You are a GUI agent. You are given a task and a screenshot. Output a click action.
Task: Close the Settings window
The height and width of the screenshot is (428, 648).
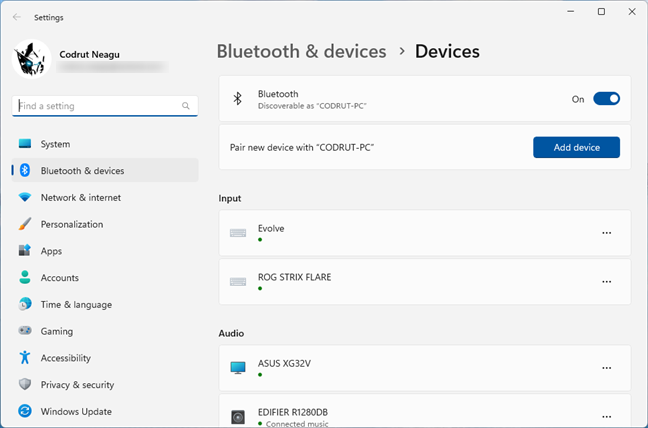pyautogui.click(x=632, y=12)
